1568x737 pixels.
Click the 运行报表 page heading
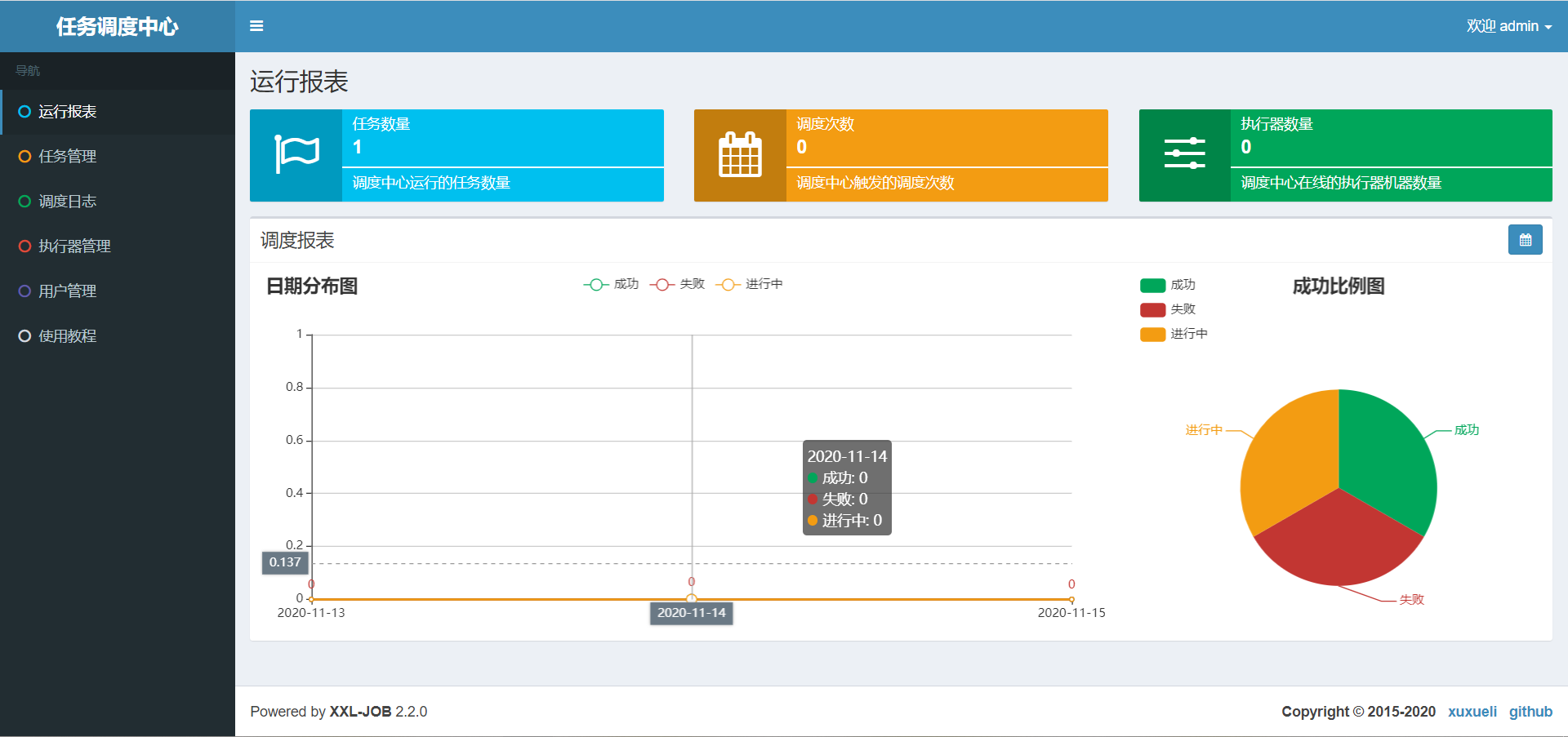299,82
